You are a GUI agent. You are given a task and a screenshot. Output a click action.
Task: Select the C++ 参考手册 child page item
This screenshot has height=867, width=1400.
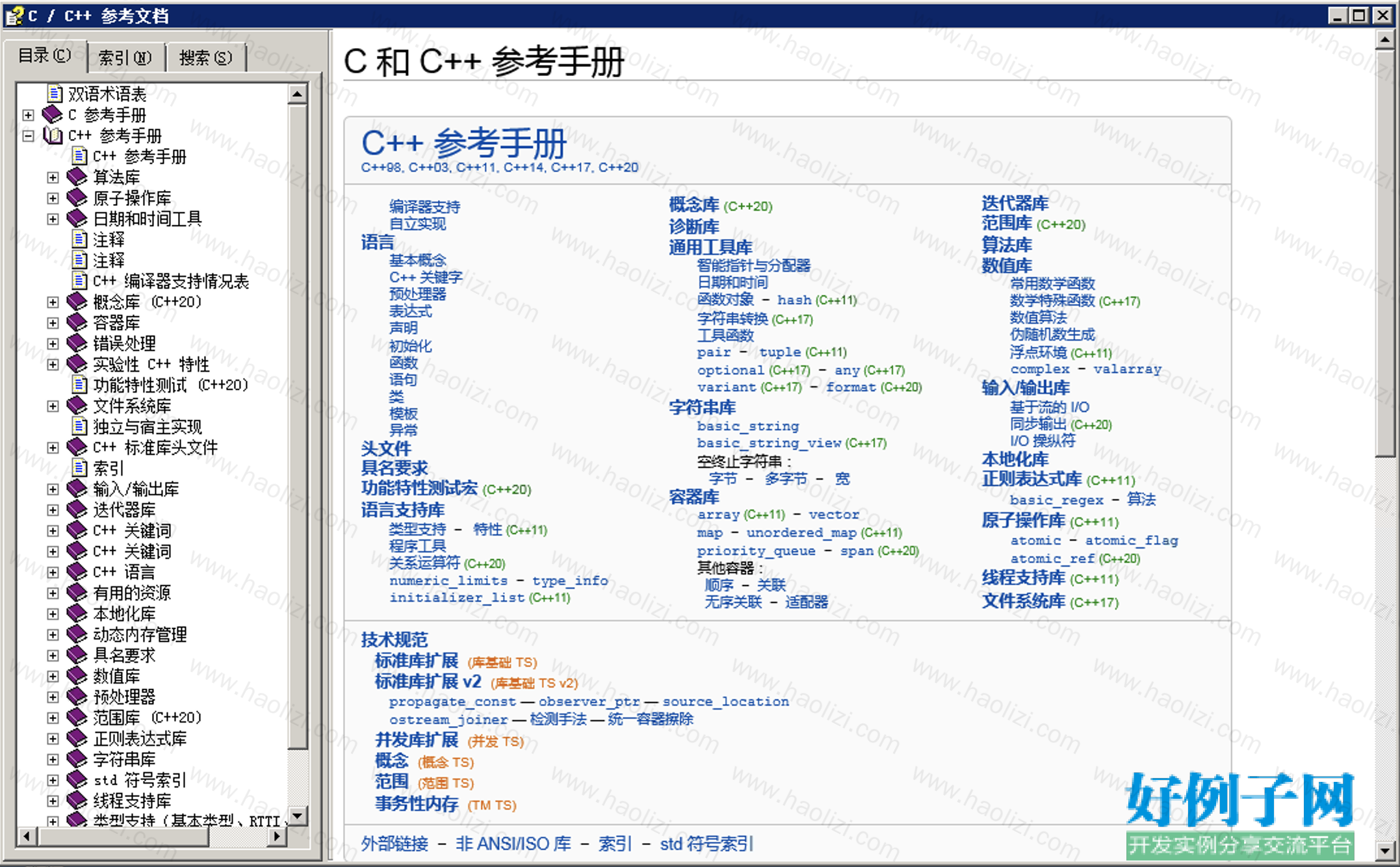click(140, 157)
